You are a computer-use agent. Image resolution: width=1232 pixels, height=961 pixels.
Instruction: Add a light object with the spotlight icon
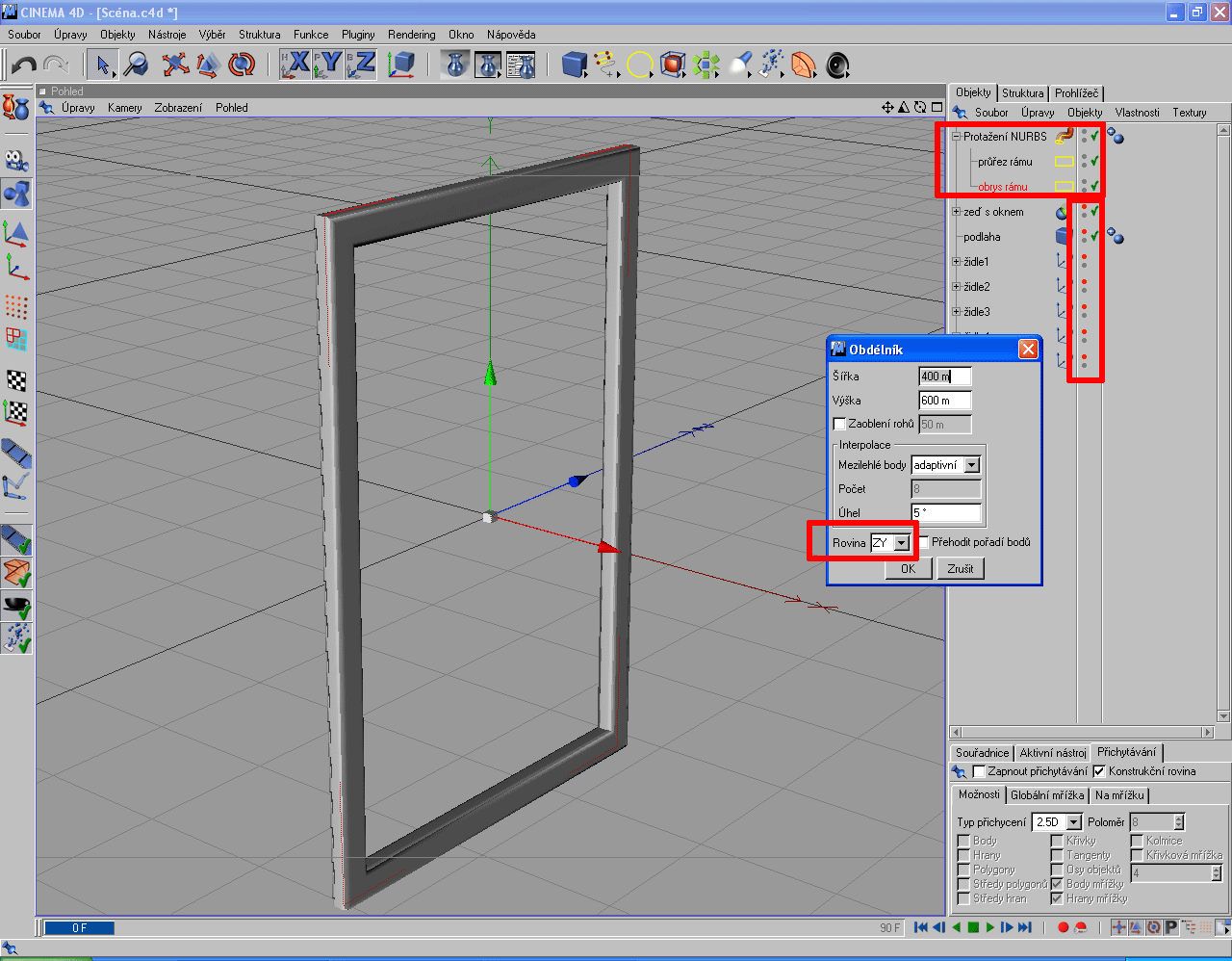(x=739, y=65)
